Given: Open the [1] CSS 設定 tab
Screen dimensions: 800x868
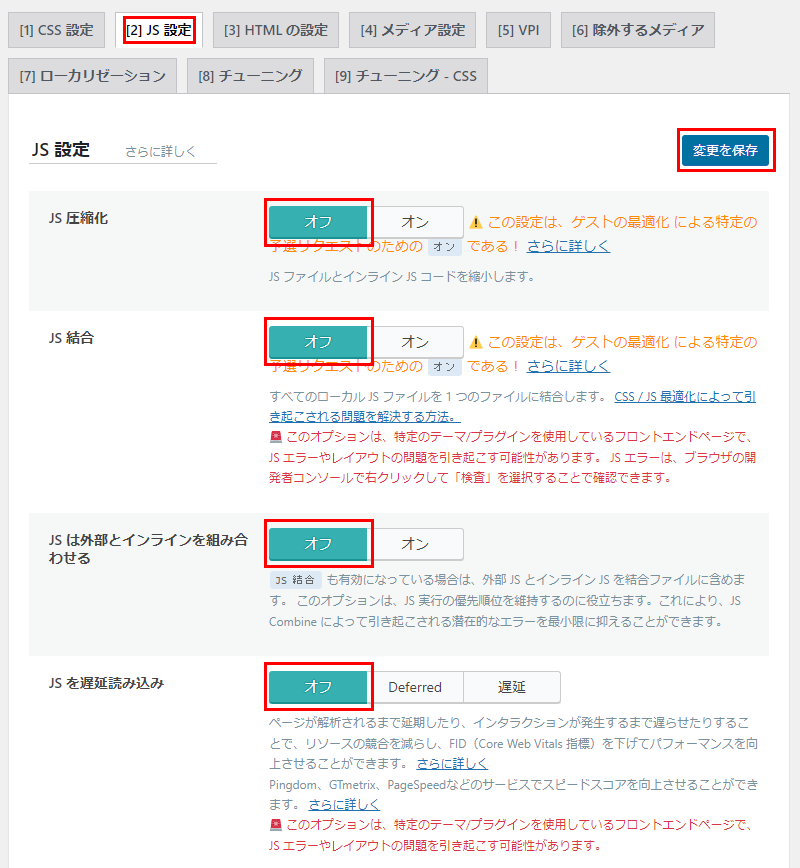Looking at the screenshot, I should coord(56,30).
